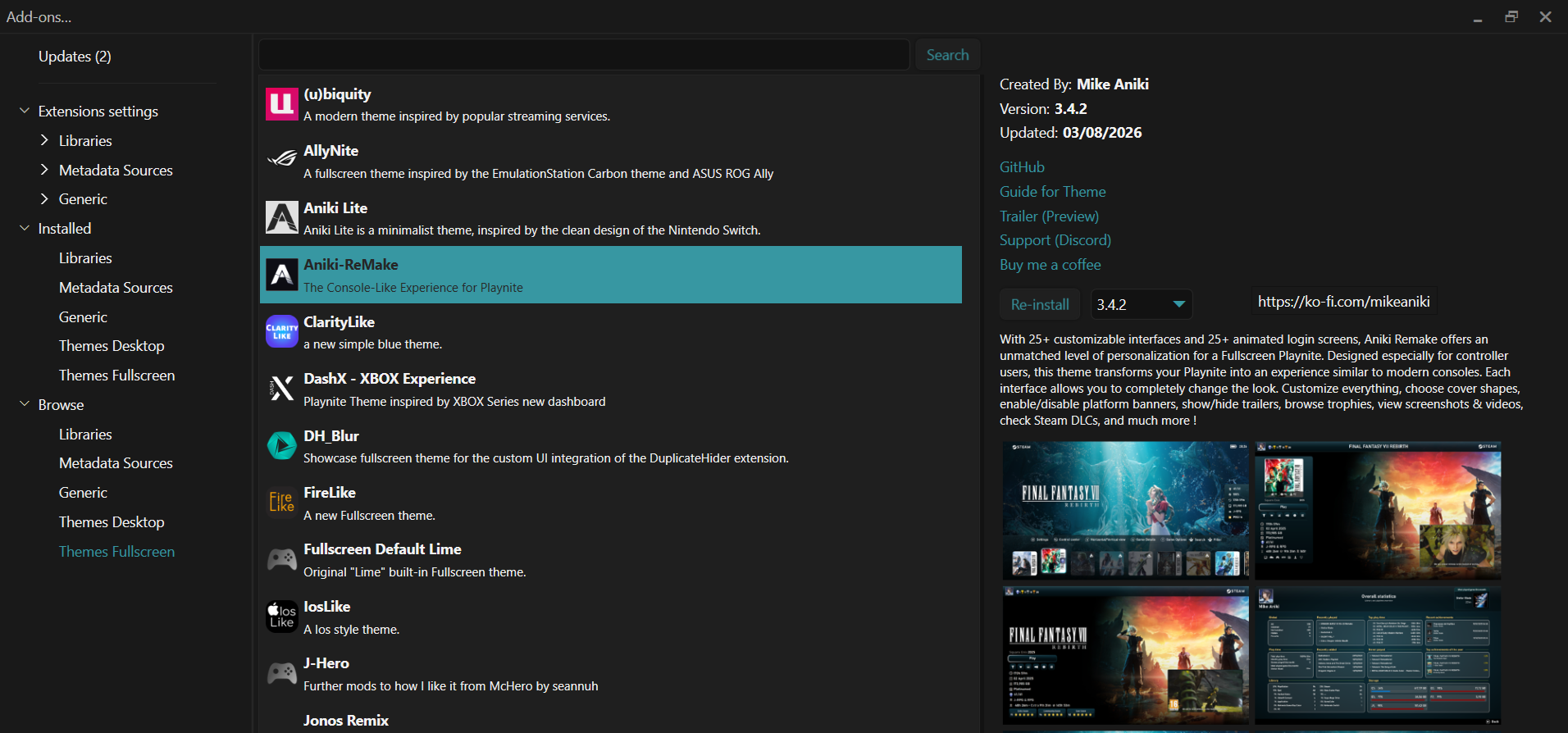Click the IosLike theme icon
The image size is (1568, 733).
(x=281, y=616)
